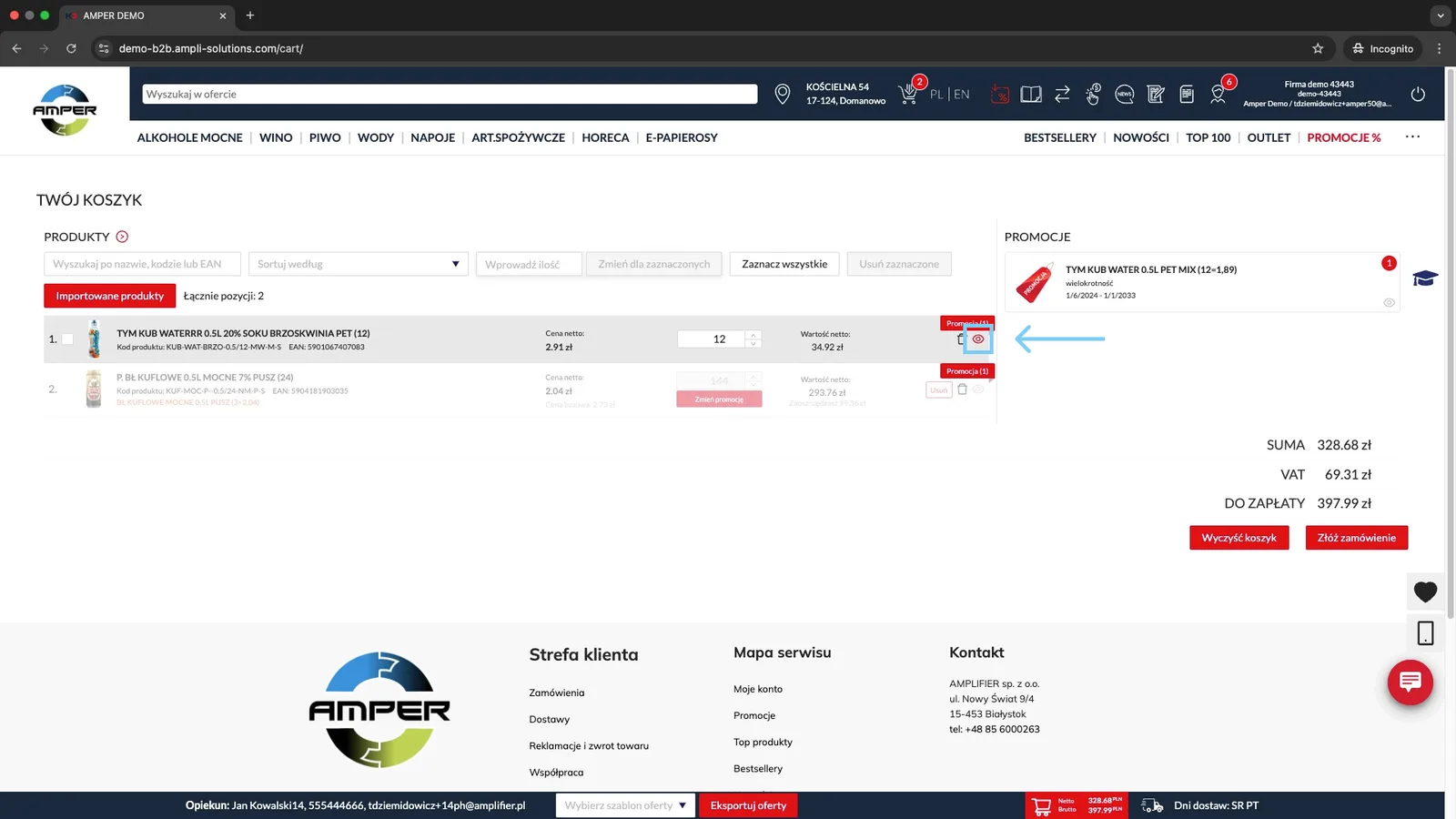Tick the checkbox for Tym Kub Water product
Image resolution: width=1456 pixels, height=819 pixels.
(67, 339)
